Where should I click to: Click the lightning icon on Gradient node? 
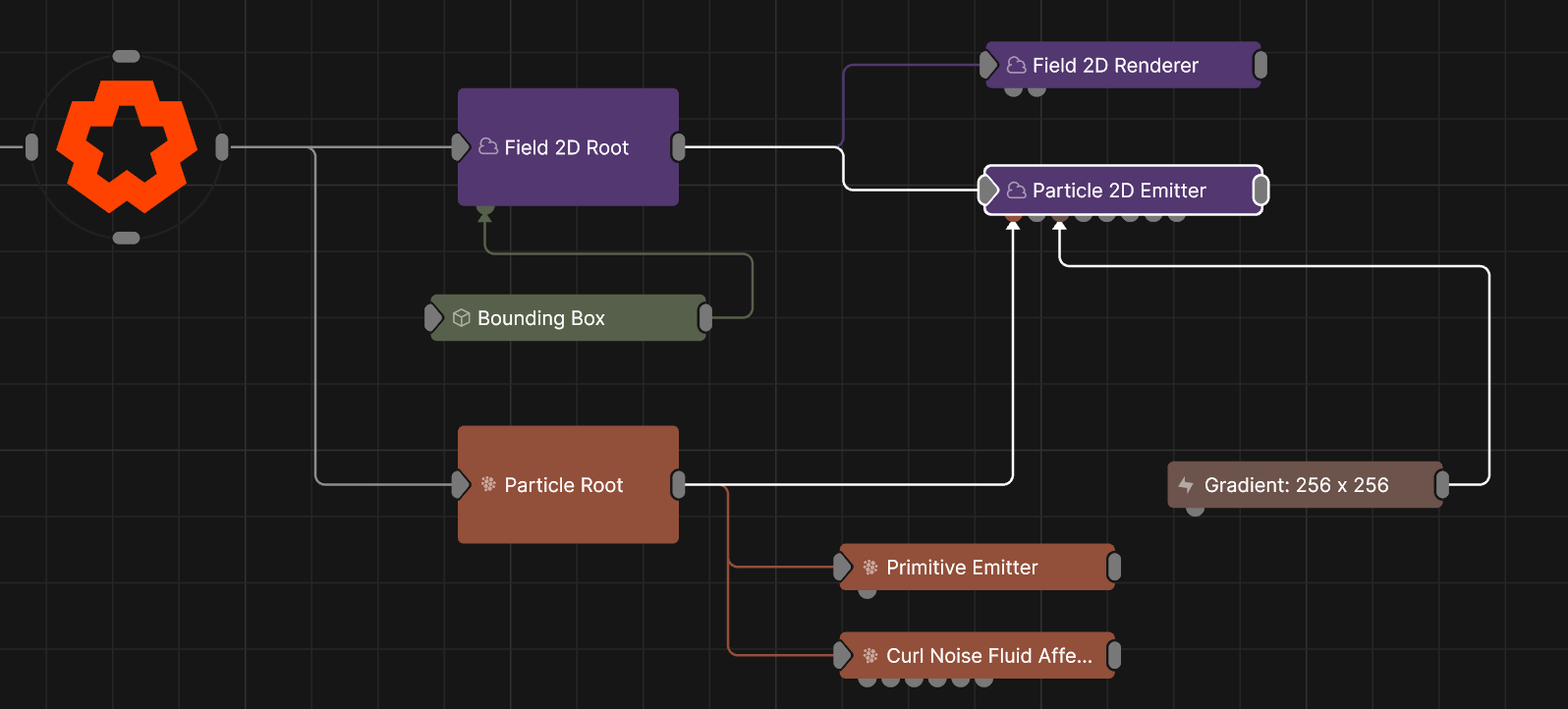point(1186,484)
